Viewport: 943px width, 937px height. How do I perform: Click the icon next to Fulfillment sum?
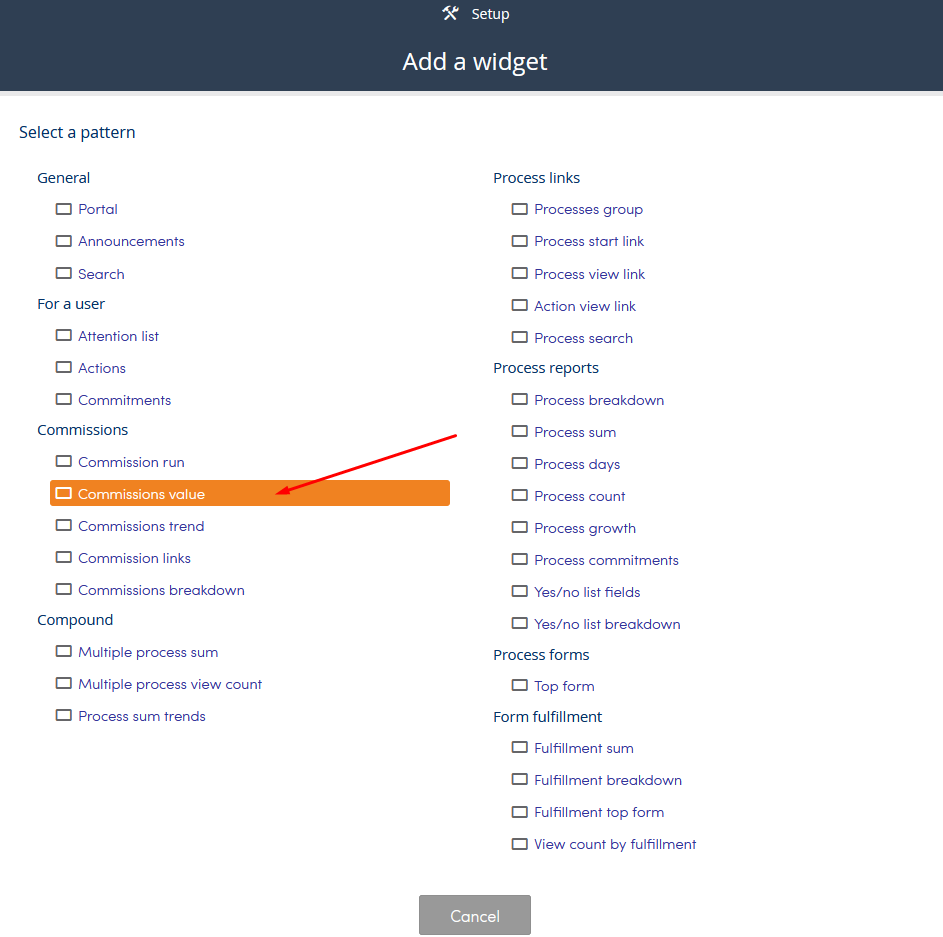tap(520, 747)
